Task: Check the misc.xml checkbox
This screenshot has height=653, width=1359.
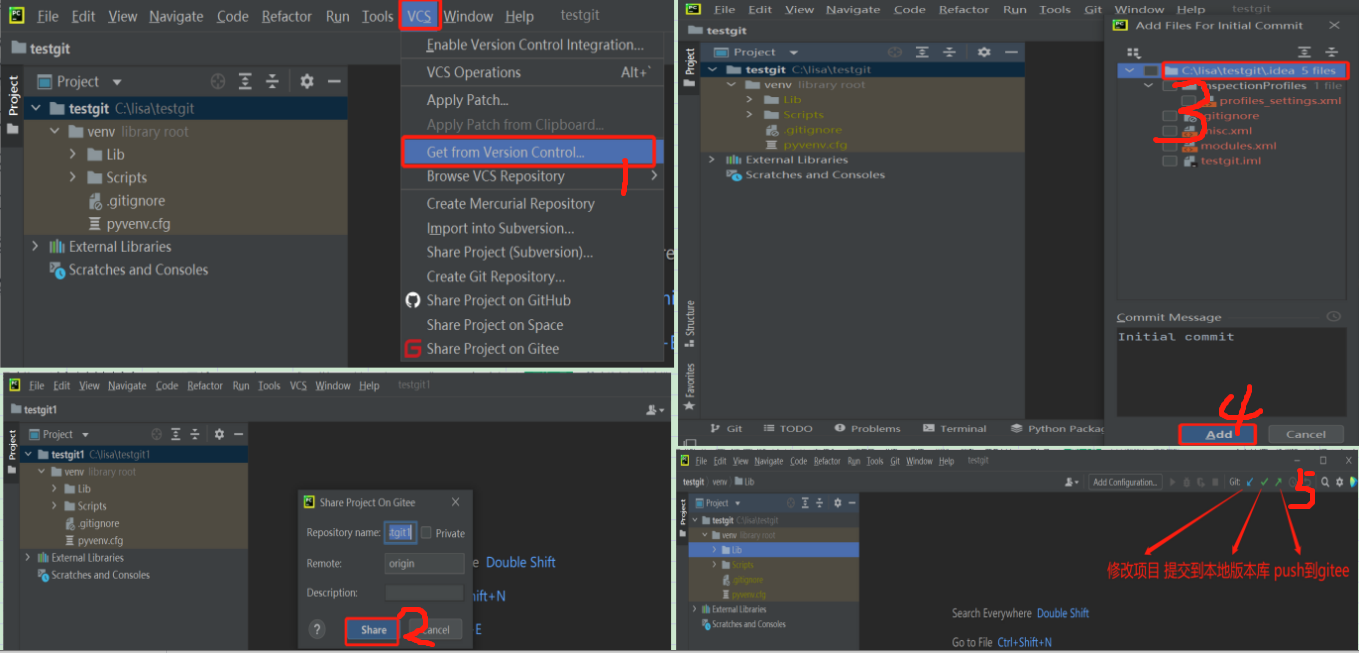Action: (x=1169, y=131)
